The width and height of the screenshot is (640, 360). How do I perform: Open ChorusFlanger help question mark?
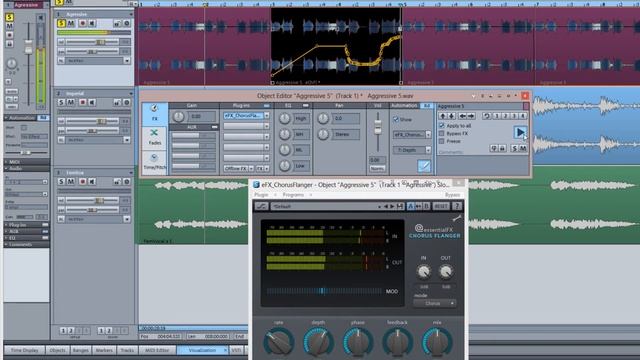pos(457,207)
